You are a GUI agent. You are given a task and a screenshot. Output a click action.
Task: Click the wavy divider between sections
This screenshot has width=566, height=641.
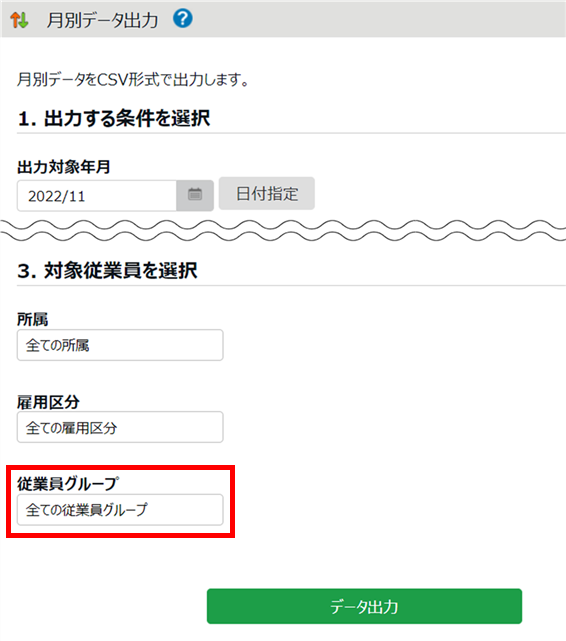pyautogui.click(x=283, y=231)
